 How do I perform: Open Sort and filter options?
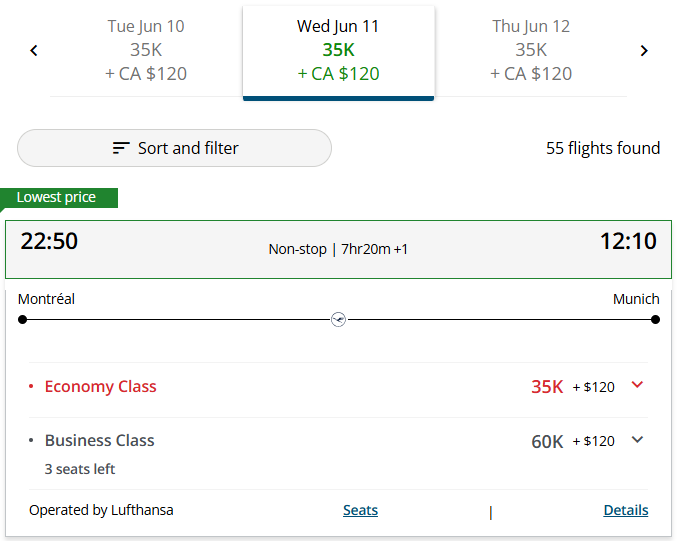click(x=174, y=148)
